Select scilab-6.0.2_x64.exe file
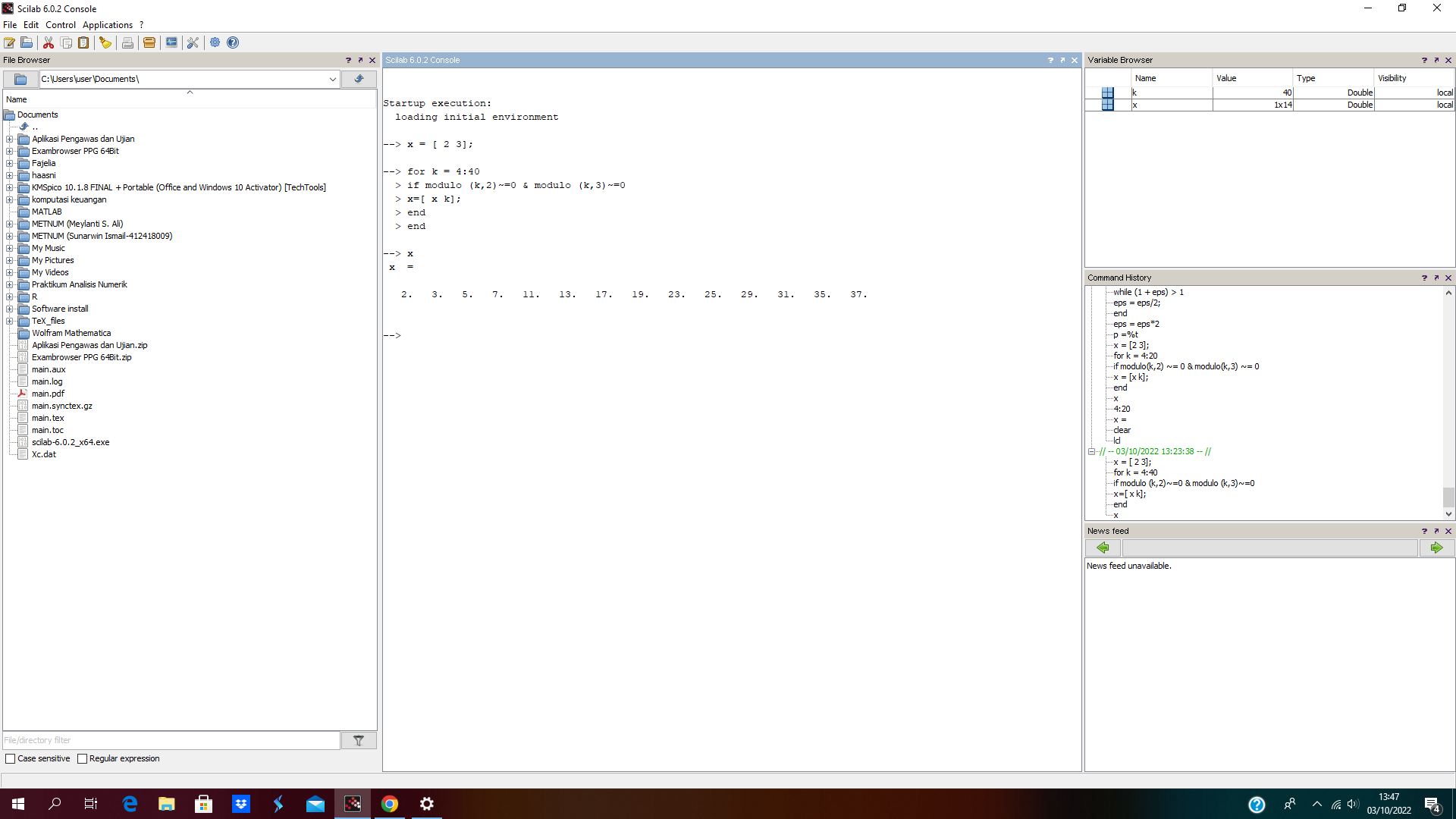The width and height of the screenshot is (1456, 819). click(x=71, y=442)
